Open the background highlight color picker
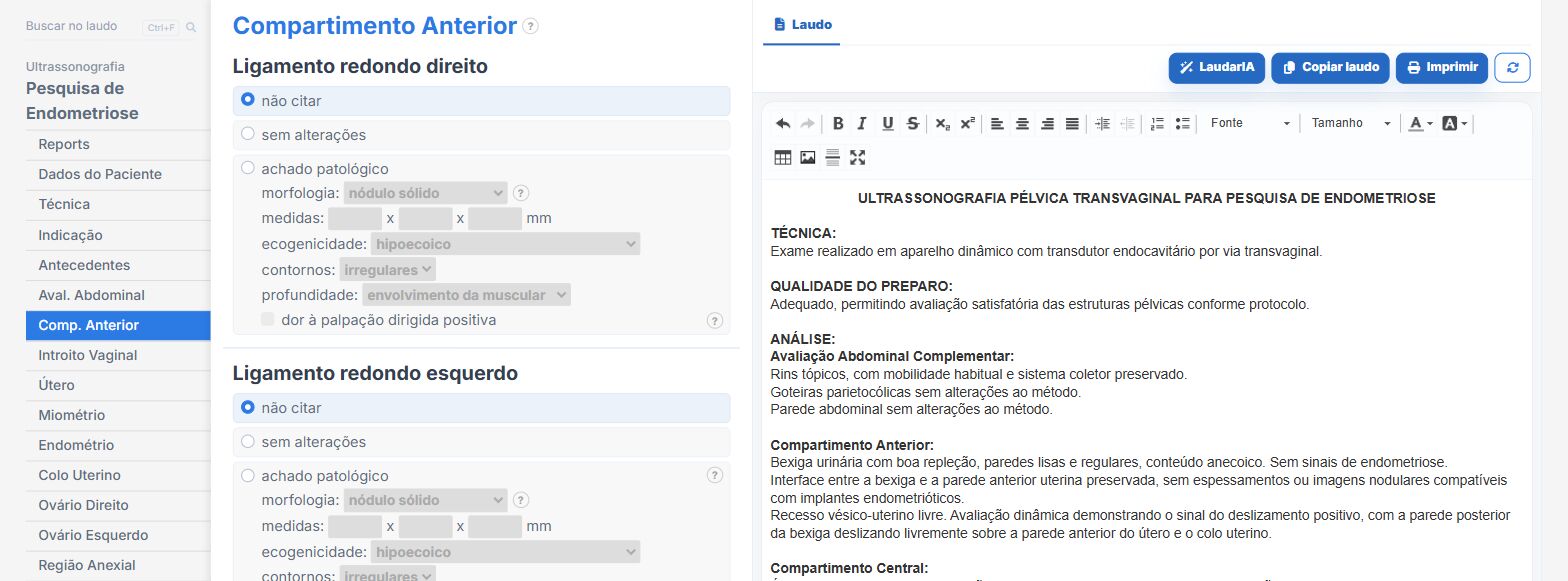Screen dimensions: 1568x581 (x=1455, y=123)
